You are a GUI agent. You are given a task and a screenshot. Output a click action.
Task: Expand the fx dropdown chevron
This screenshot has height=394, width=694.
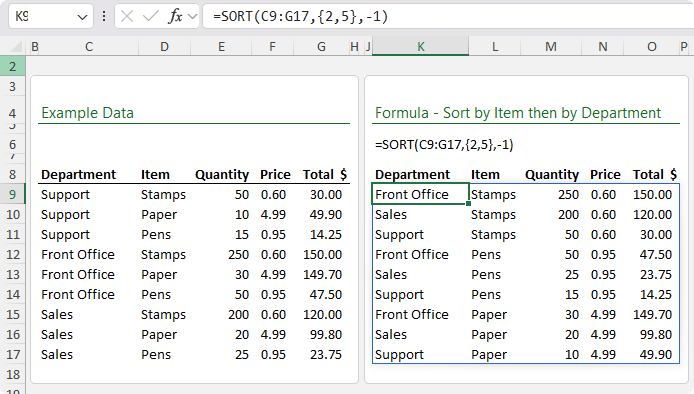coord(193,17)
